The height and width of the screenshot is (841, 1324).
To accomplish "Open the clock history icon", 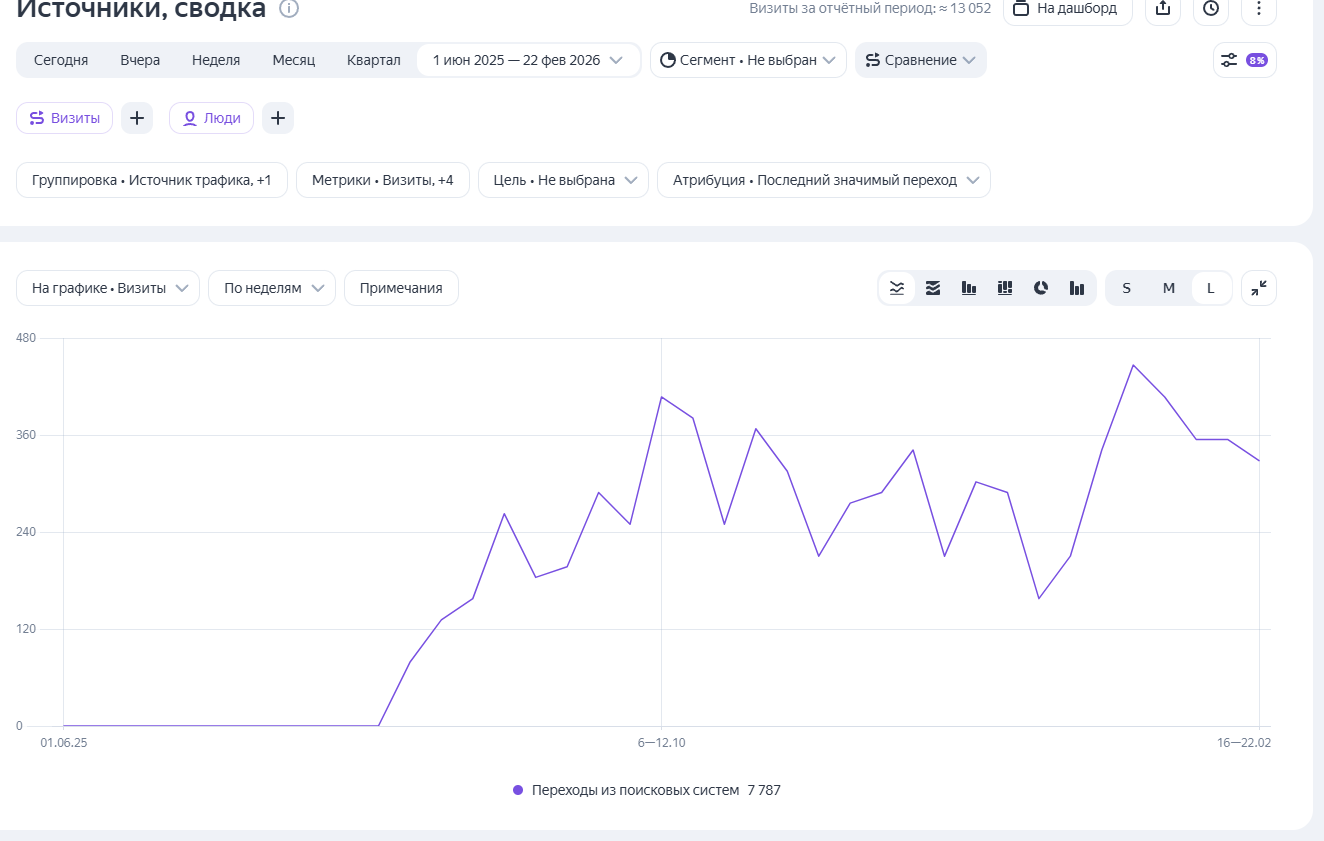I will coord(1210,9).
